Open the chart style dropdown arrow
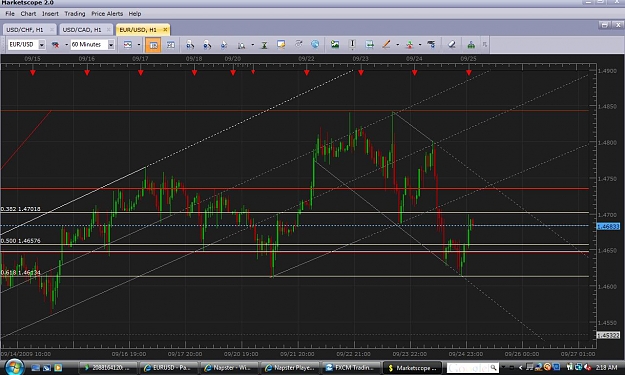 139,45
